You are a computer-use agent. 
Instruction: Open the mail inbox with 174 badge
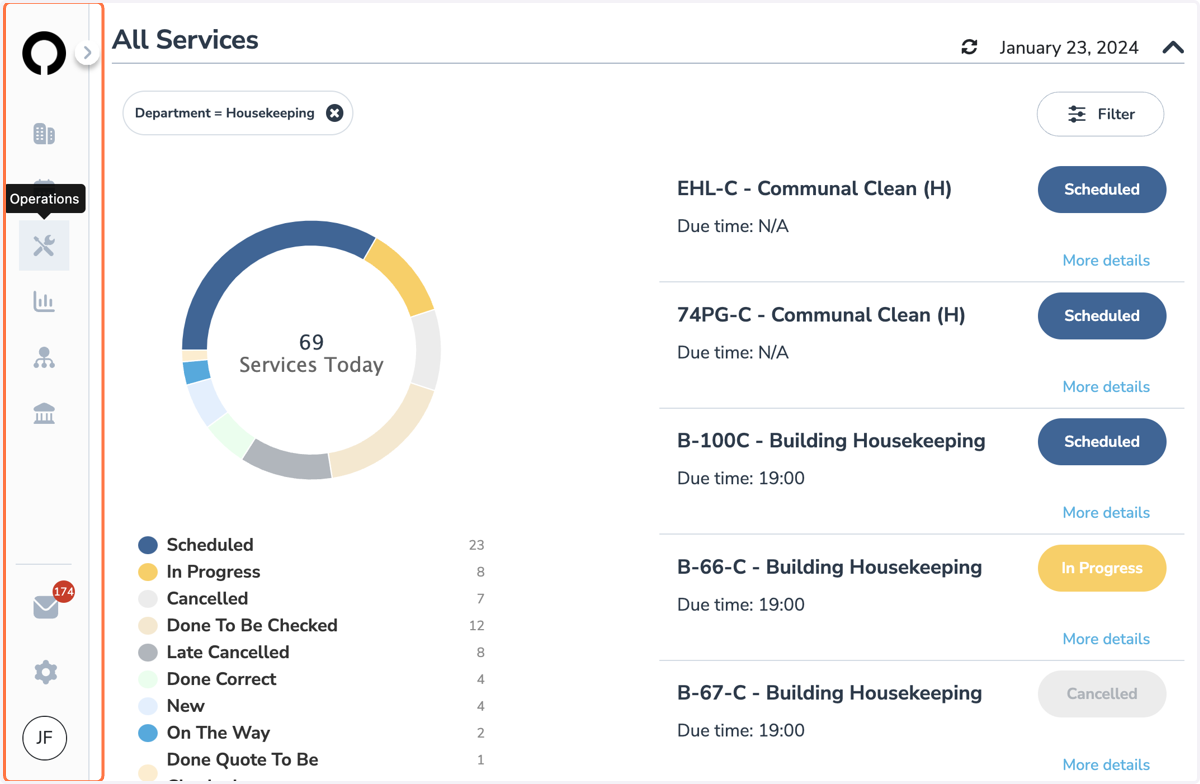[46, 607]
